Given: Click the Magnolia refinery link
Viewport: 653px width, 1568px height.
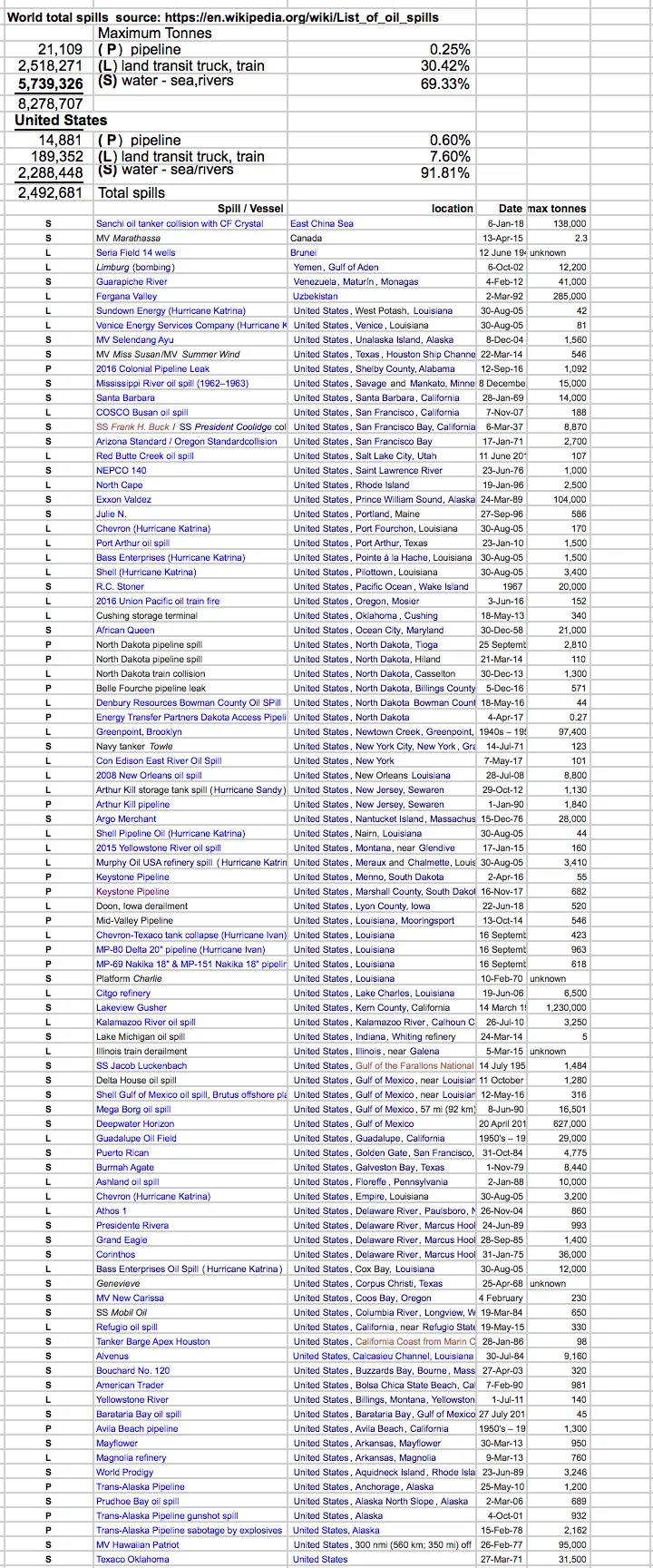Looking at the screenshot, I should click(x=132, y=1457).
